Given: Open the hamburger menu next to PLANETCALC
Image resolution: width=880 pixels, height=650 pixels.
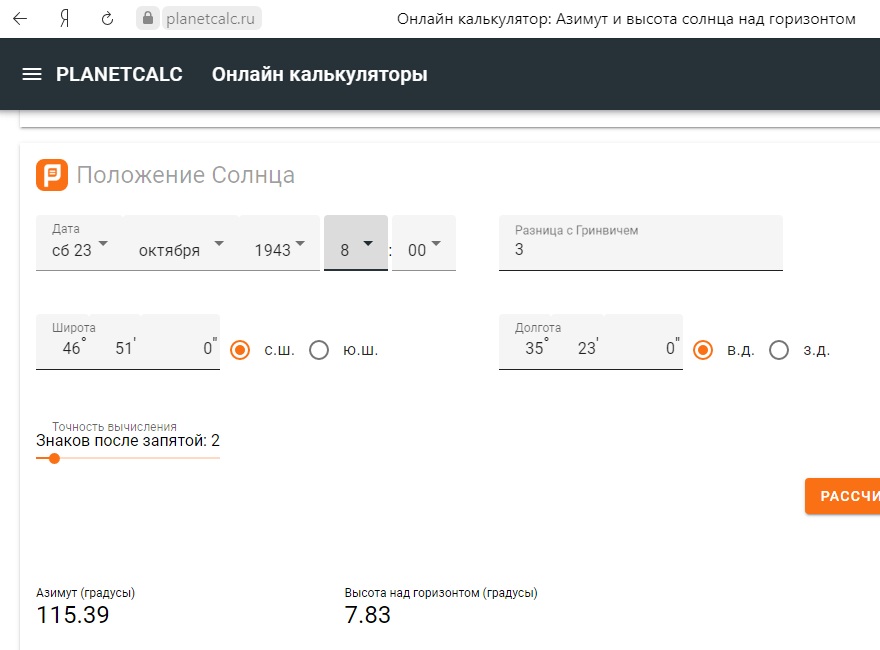Looking at the screenshot, I should 32,74.
